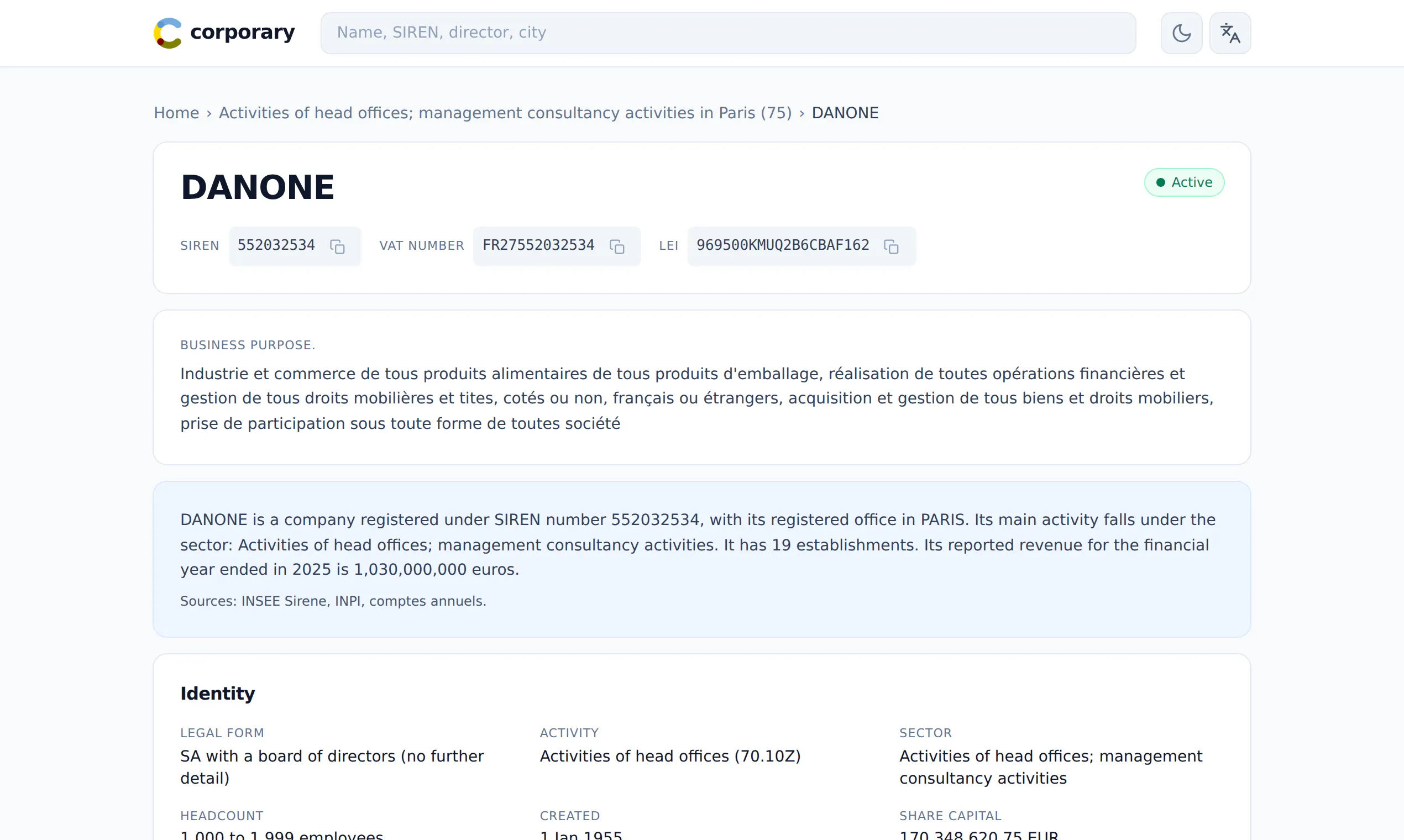This screenshot has height=840, width=1404.
Task: Open the language translation menu icon
Action: coord(1230,33)
